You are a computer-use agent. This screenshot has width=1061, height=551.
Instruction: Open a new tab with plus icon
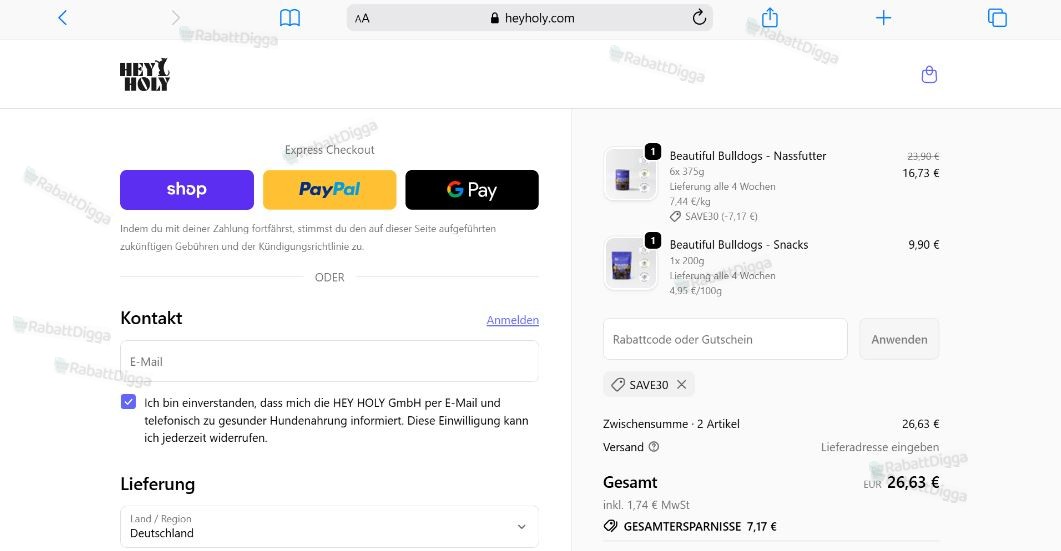pyautogui.click(x=883, y=18)
